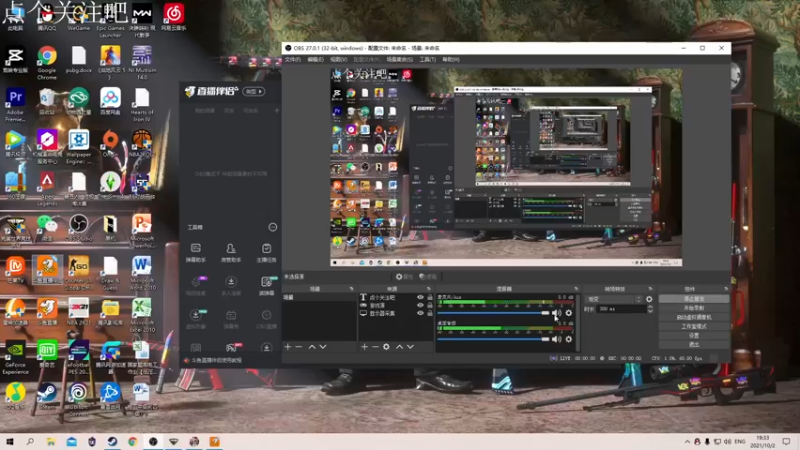Screen dimensions: 800x450
Task: Move the scene down in the Scenes panel
Action: point(323,347)
